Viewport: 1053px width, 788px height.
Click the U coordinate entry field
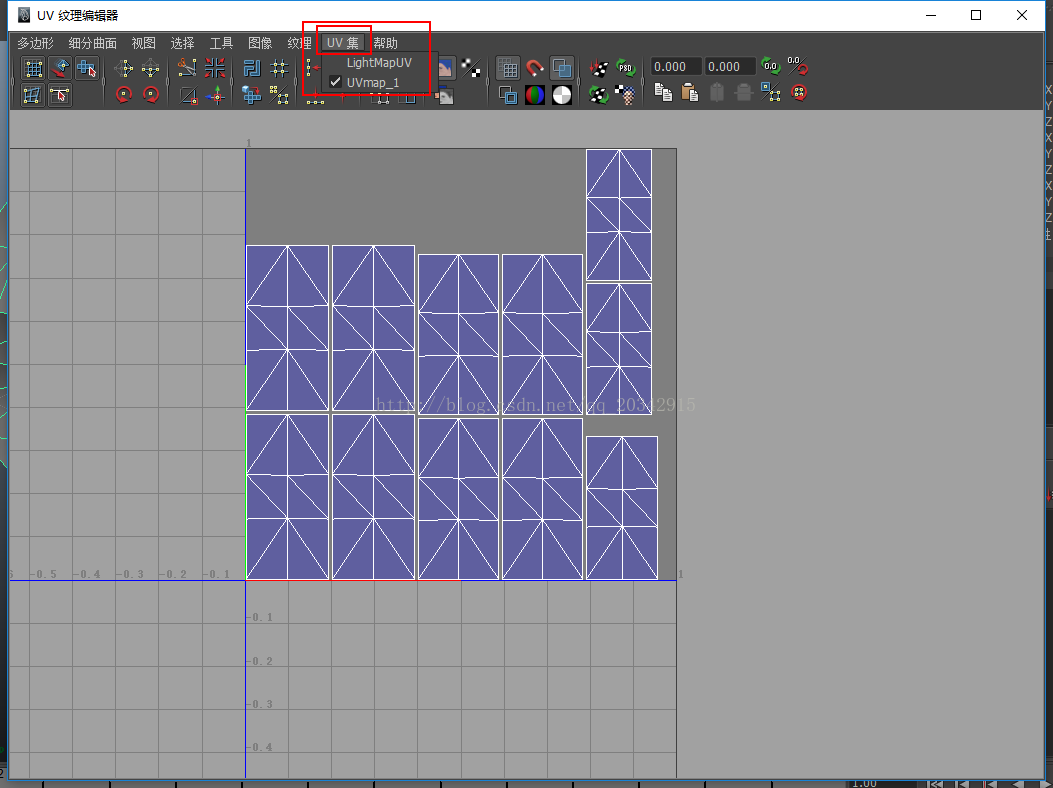[x=676, y=67]
